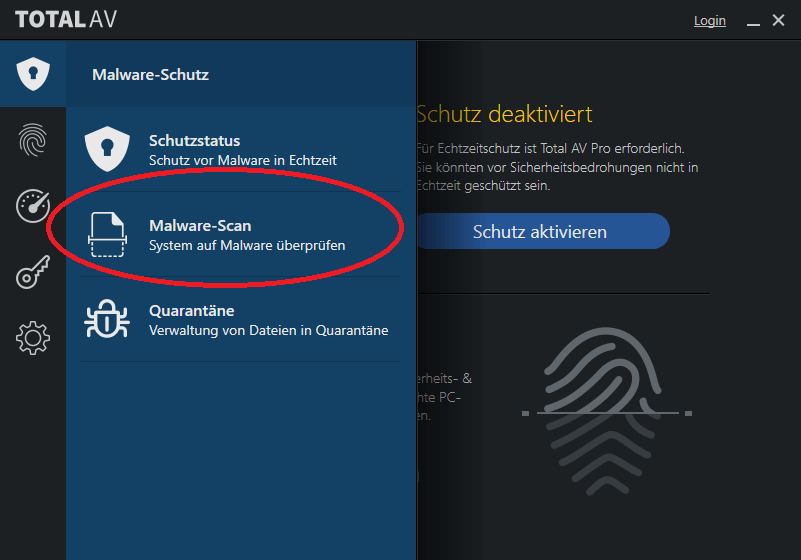Select the Schutzstatus menu title
The height and width of the screenshot is (560, 801).
195,141
